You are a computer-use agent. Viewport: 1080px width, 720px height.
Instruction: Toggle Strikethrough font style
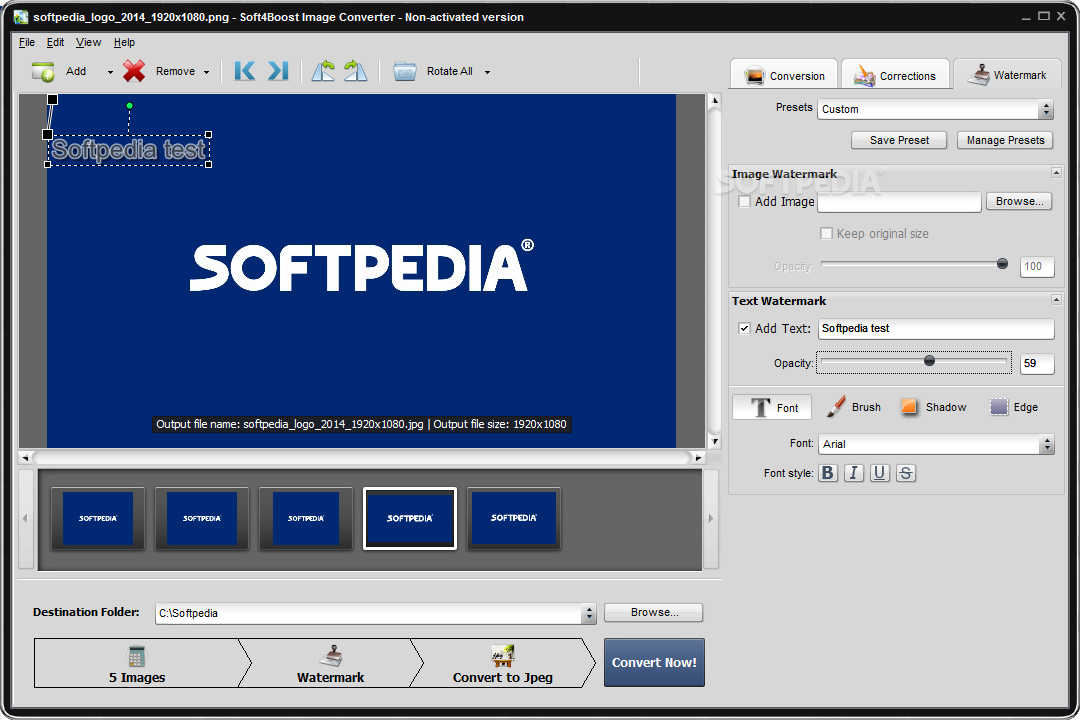tap(906, 473)
